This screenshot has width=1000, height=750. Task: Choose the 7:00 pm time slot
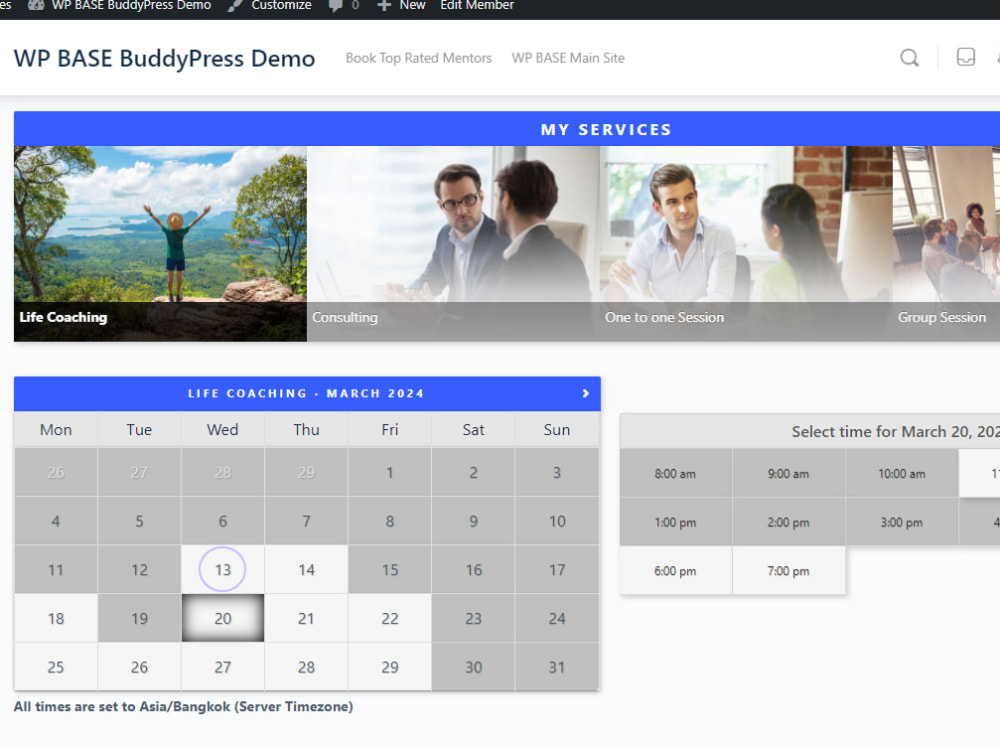(789, 571)
